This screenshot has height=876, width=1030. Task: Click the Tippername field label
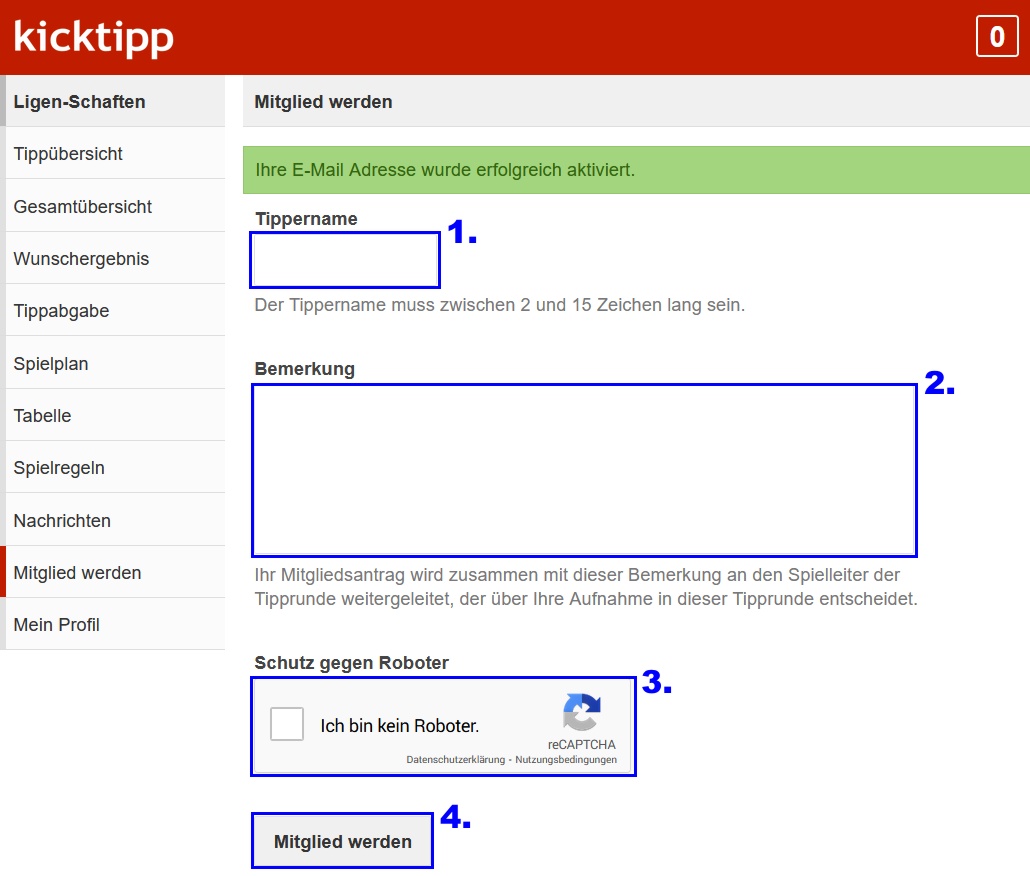(x=306, y=219)
